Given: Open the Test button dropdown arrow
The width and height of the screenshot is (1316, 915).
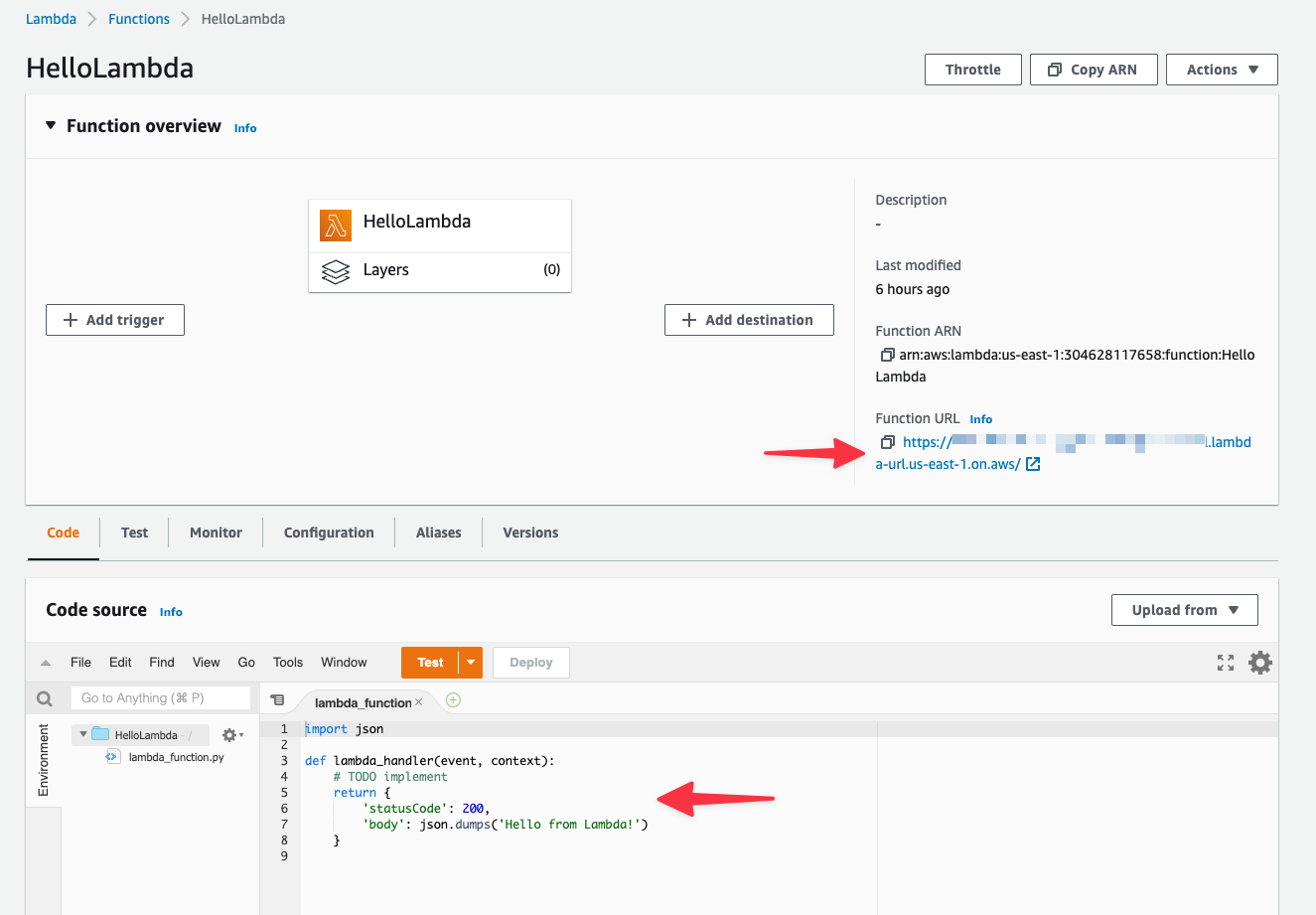Looking at the screenshot, I should coord(471,663).
